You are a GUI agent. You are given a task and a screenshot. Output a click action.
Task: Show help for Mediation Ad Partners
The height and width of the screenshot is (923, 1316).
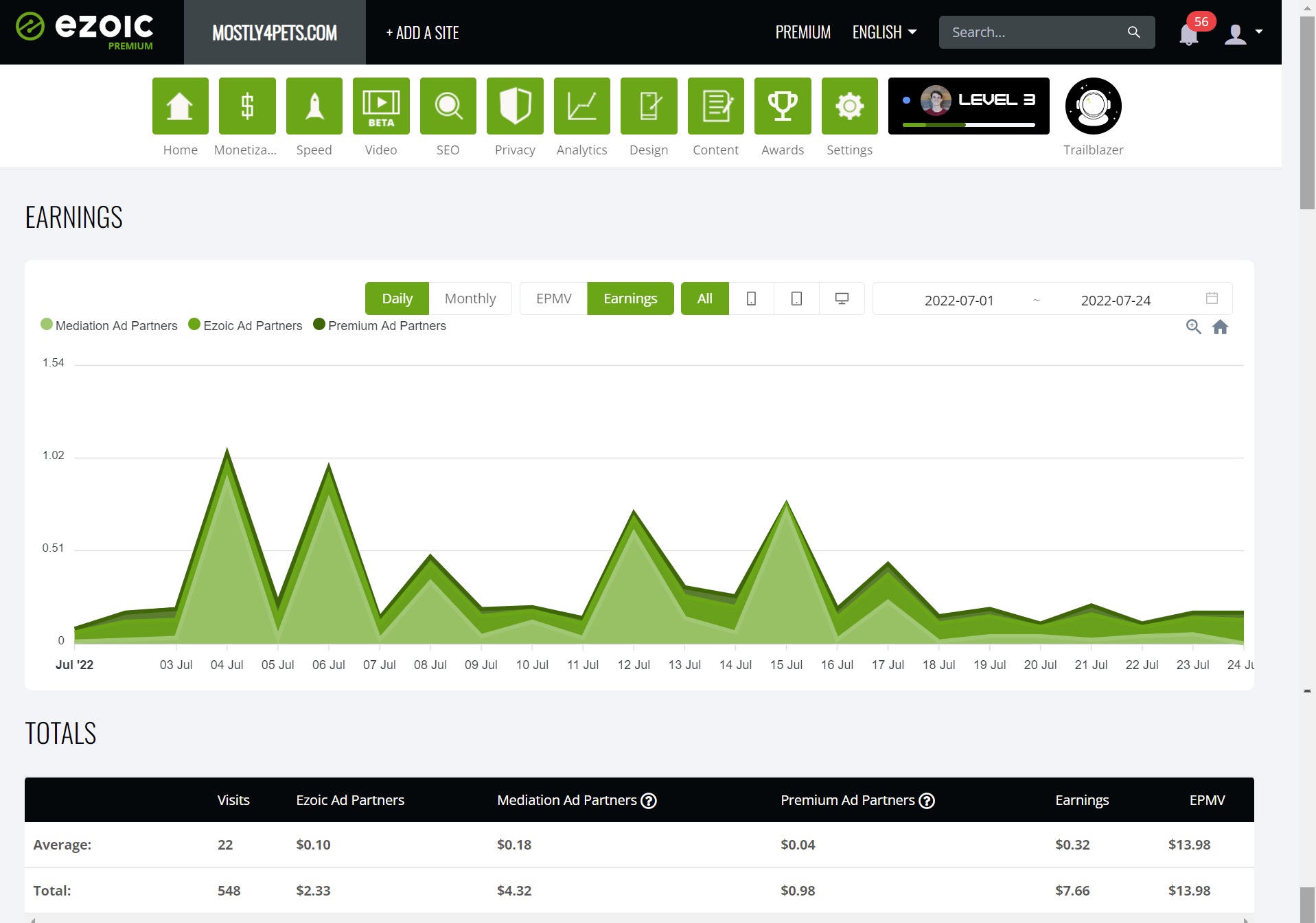tap(649, 801)
